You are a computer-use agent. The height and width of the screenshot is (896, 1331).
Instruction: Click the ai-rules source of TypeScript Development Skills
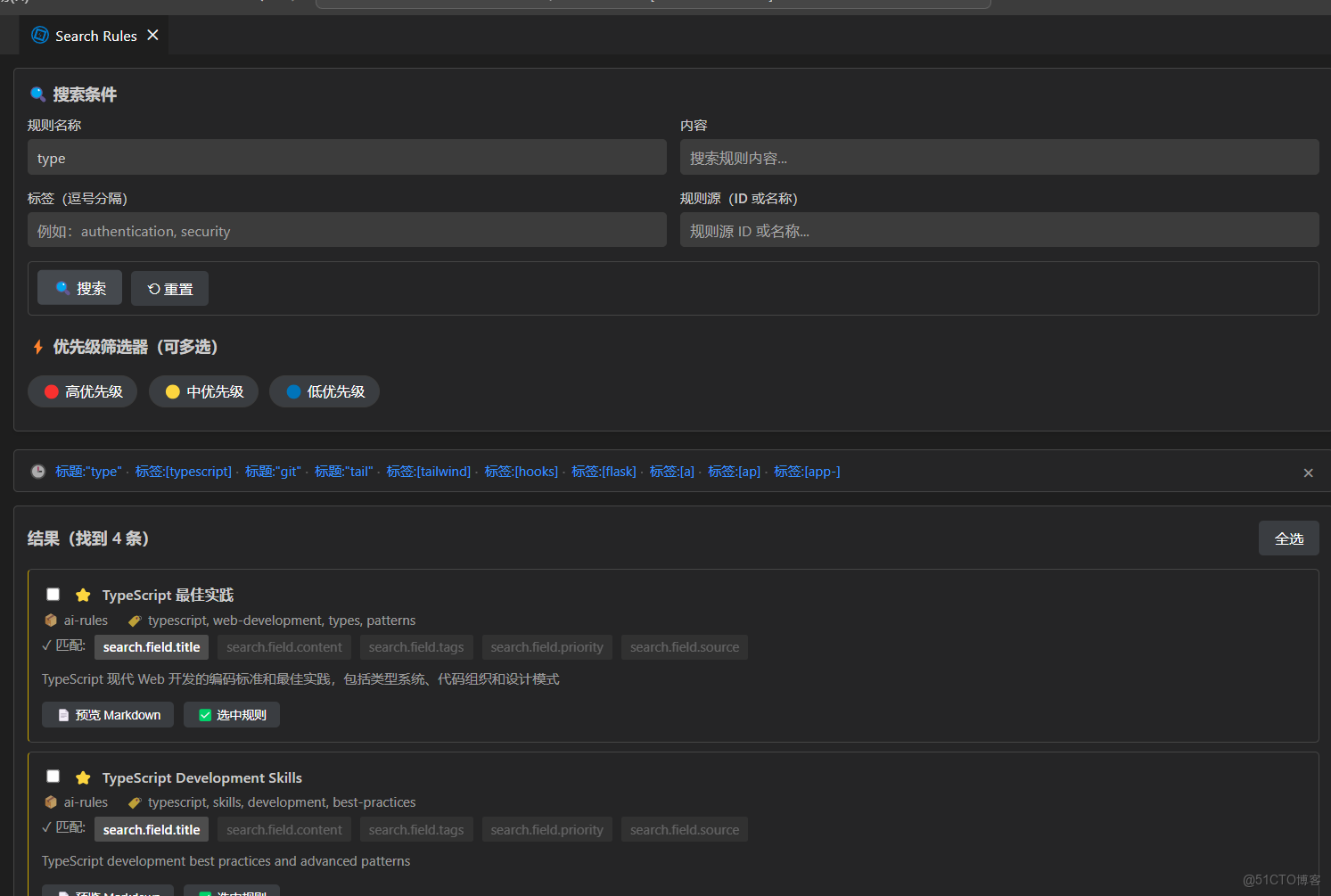point(86,802)
